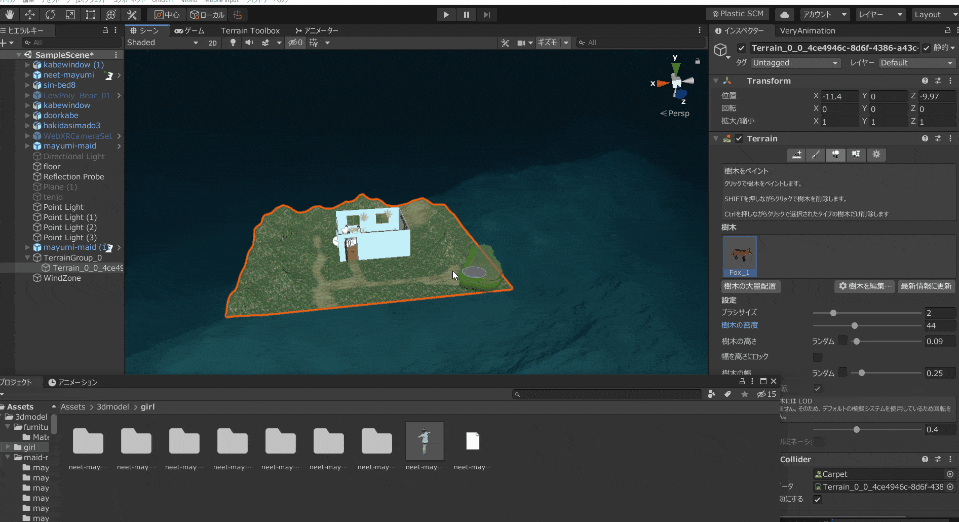Screen dimensions: 959x522
Task: Open the Terrain Settings gear tool
Action: 876,155
